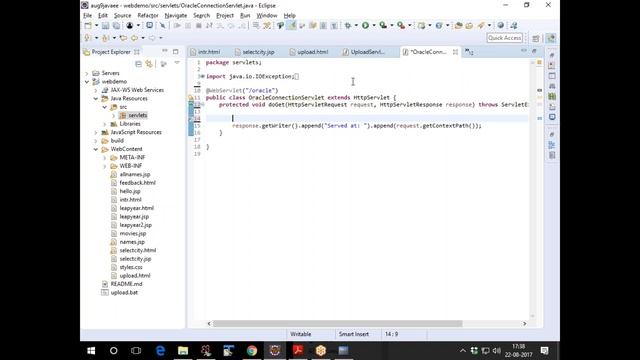Click the Writable status bar entry
The image size is (640, 360).
pos(300,334)
